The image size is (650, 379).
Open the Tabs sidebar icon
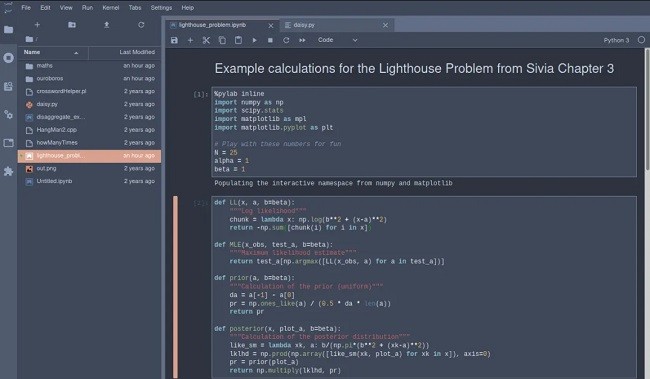(x=8, y=143)
